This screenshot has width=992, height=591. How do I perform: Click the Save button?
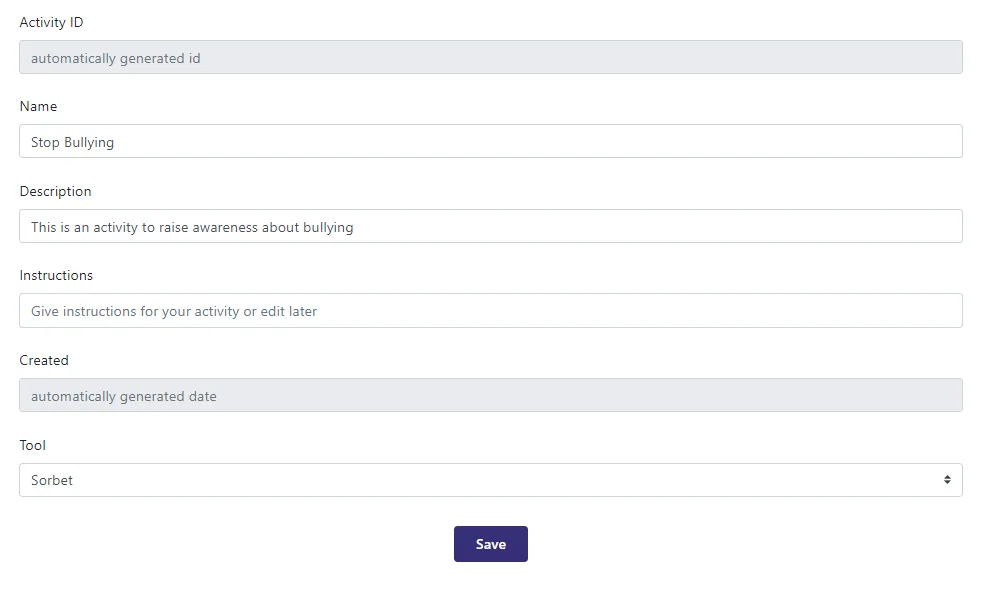490,543
